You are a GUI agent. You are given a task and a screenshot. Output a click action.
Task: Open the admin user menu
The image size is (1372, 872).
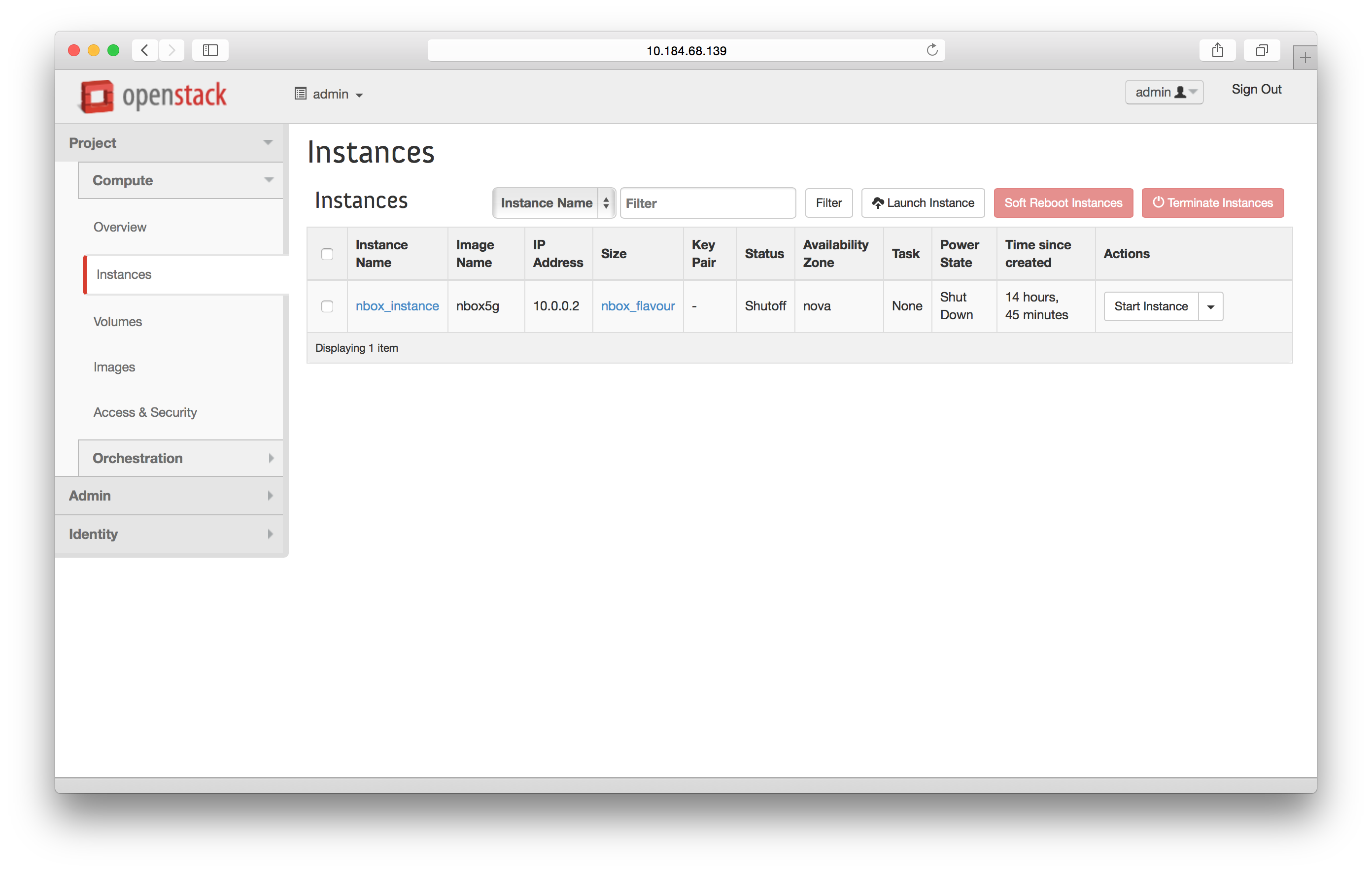click(1164, 92)
